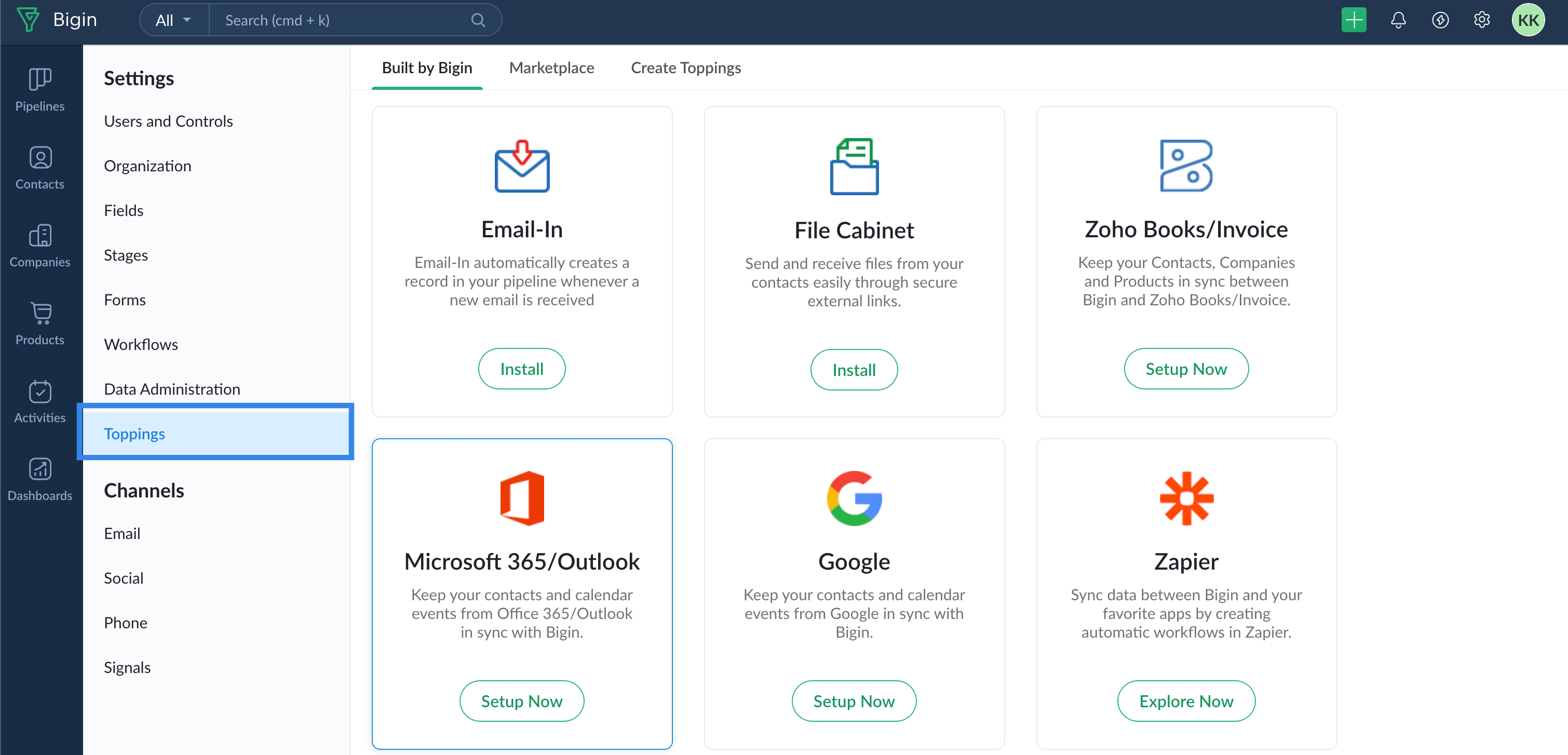
Task: Click Explore Now under Zapier
Action: [x=1186, y=701]
